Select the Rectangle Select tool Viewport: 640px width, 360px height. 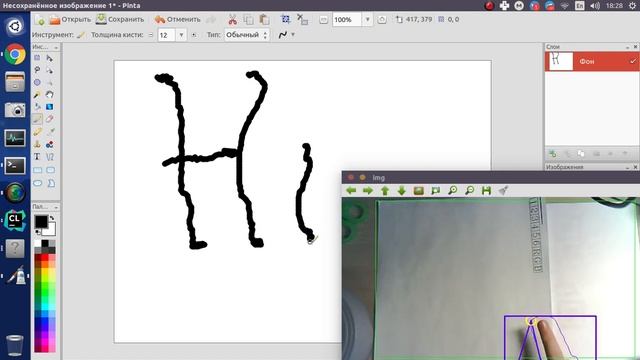(x=37, y=58)
